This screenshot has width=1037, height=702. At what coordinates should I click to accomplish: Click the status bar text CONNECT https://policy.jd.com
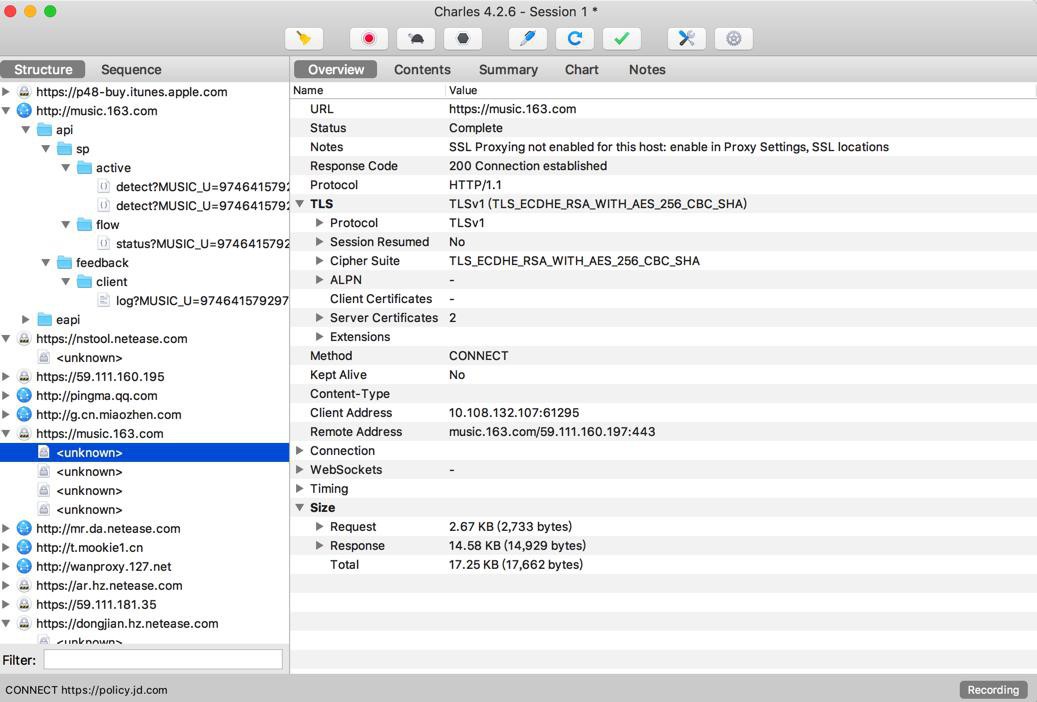point(86,689)
